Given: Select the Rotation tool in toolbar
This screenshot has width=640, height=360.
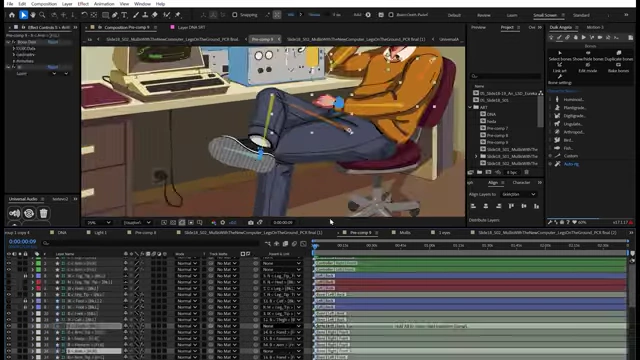Looking at the screenshot, I should click(84, 15).
